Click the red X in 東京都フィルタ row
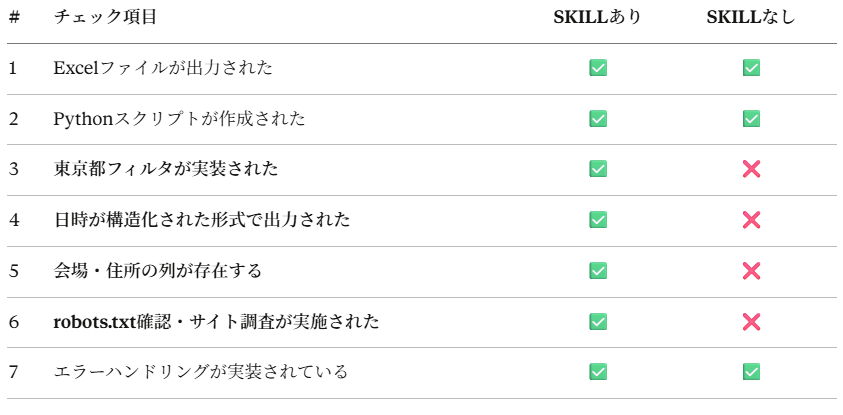The image size is (843, 415). tap(752, 169)
